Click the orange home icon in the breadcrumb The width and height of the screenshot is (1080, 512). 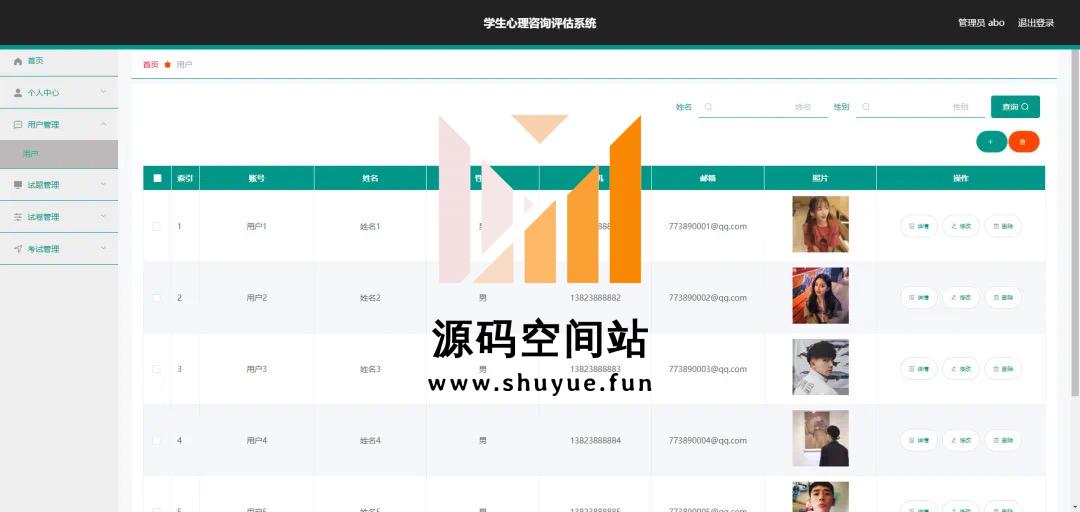(x=167, y=65)
